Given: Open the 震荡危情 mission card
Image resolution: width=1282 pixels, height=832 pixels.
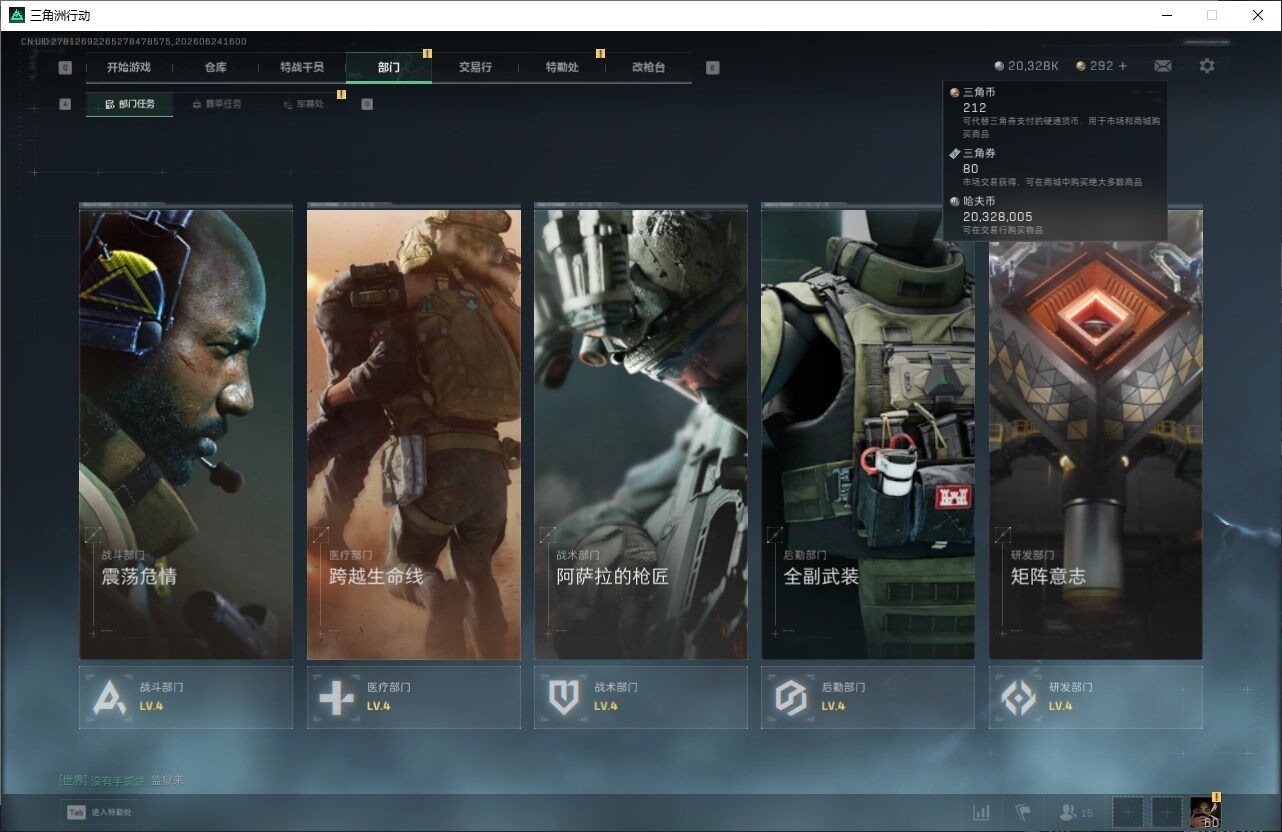Looking at the screenshot, I should point(186,433).
